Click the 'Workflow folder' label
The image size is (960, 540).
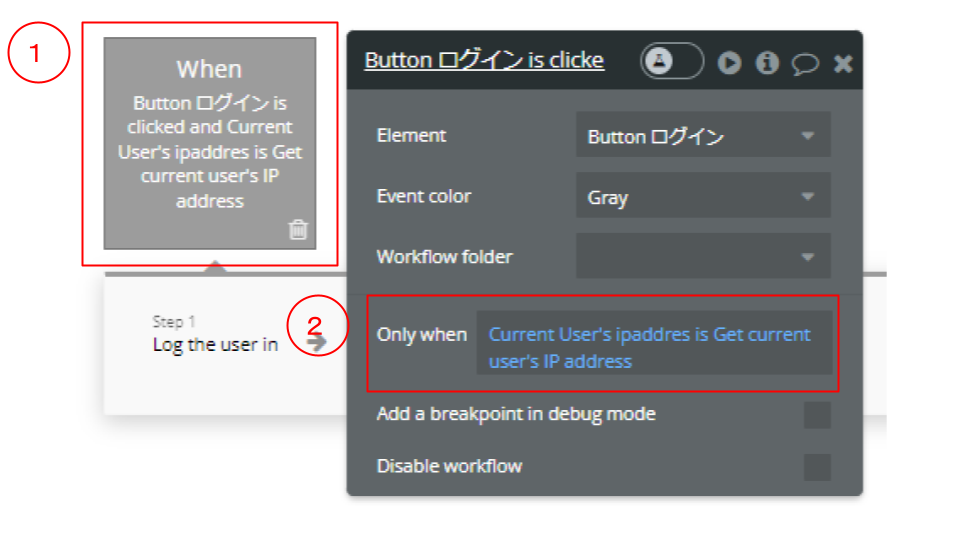444,257
